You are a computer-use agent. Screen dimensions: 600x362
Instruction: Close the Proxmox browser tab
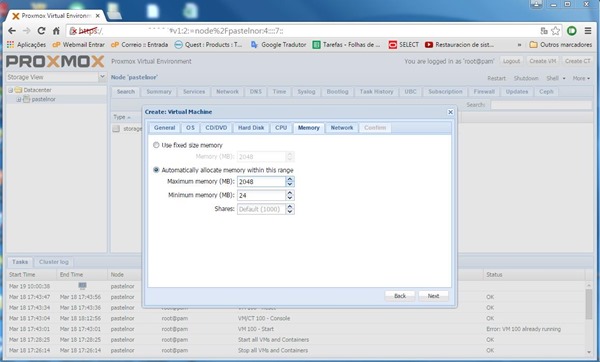tap(98, 16)
